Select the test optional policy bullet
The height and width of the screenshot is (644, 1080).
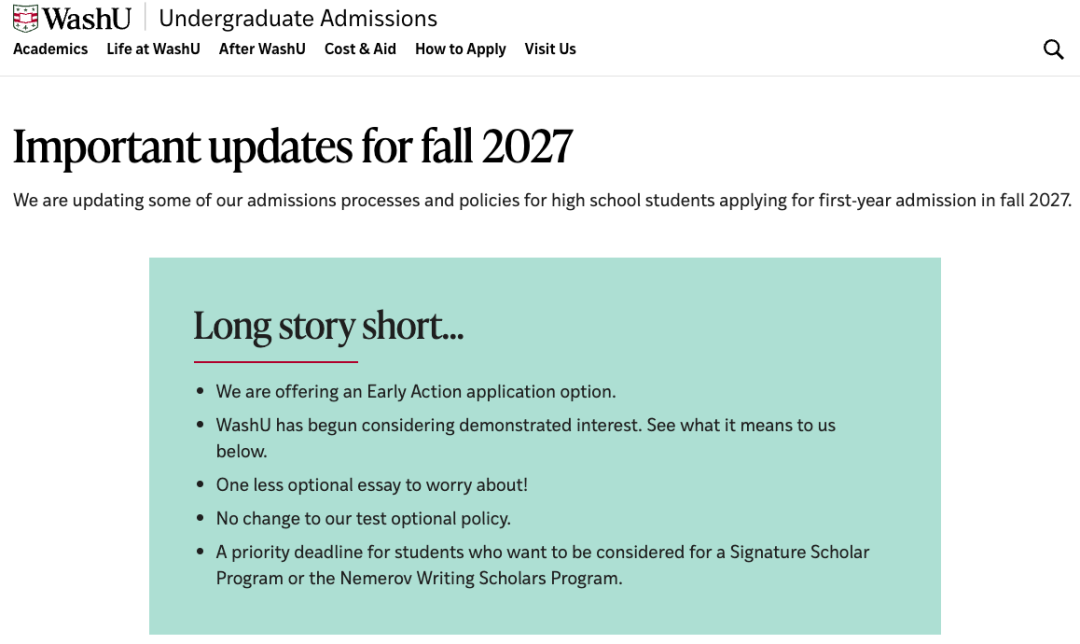363,518
